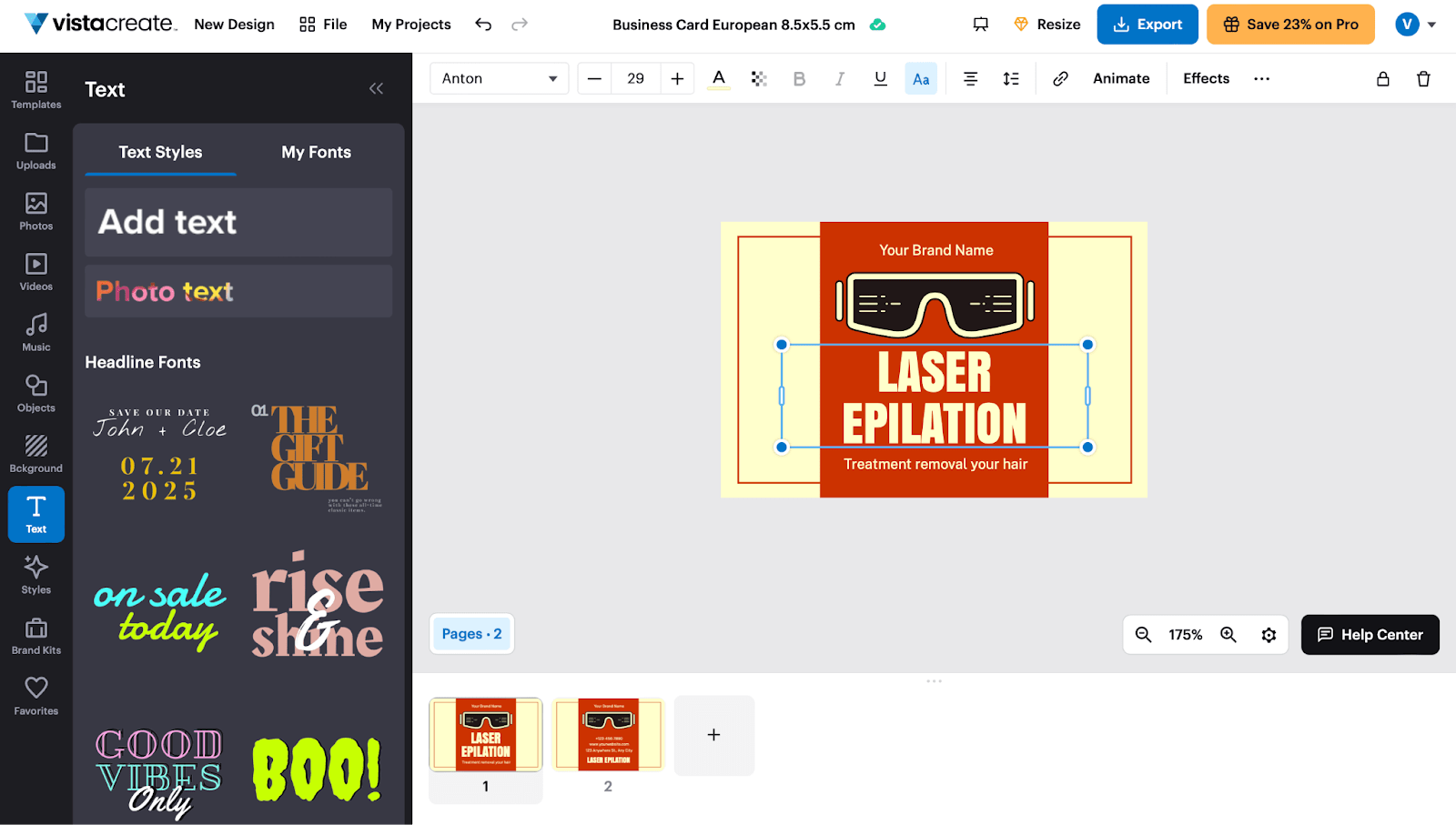This screenshot has height=825, width=1456.
Task: Open the Uploads panel
Action: coord(35,151)
